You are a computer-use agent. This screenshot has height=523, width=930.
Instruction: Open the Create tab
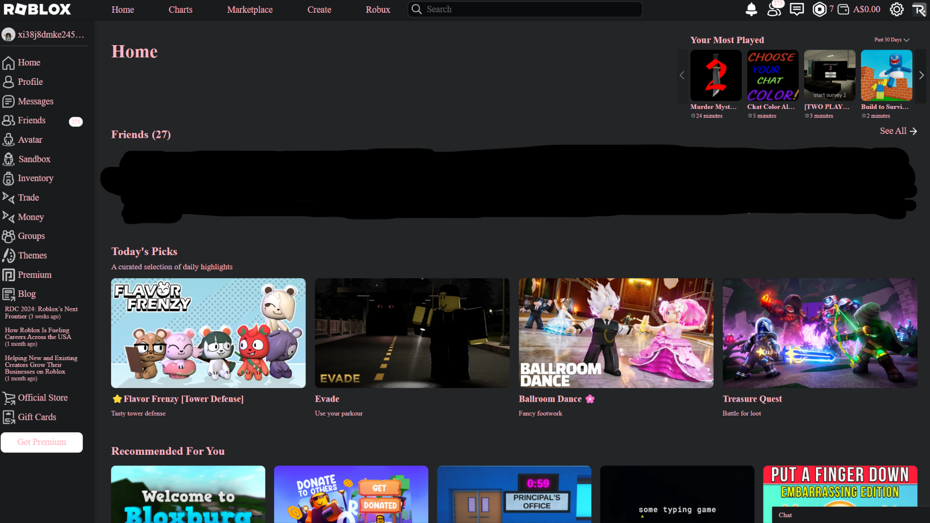tap(319, 9)
